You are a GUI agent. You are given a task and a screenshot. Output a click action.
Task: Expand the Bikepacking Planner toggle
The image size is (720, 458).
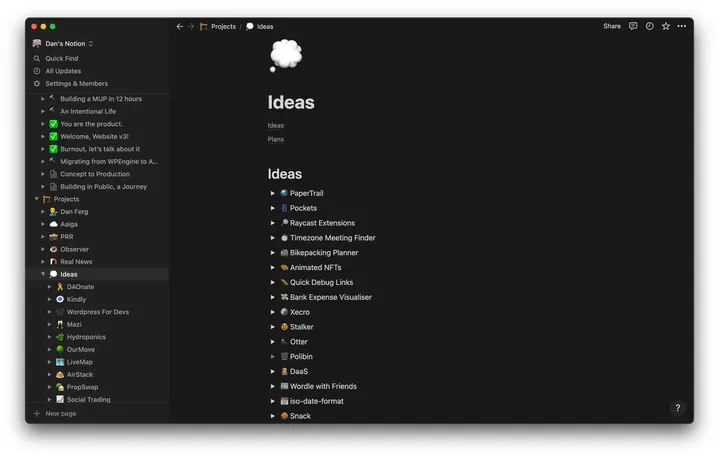tap(272, 253)
